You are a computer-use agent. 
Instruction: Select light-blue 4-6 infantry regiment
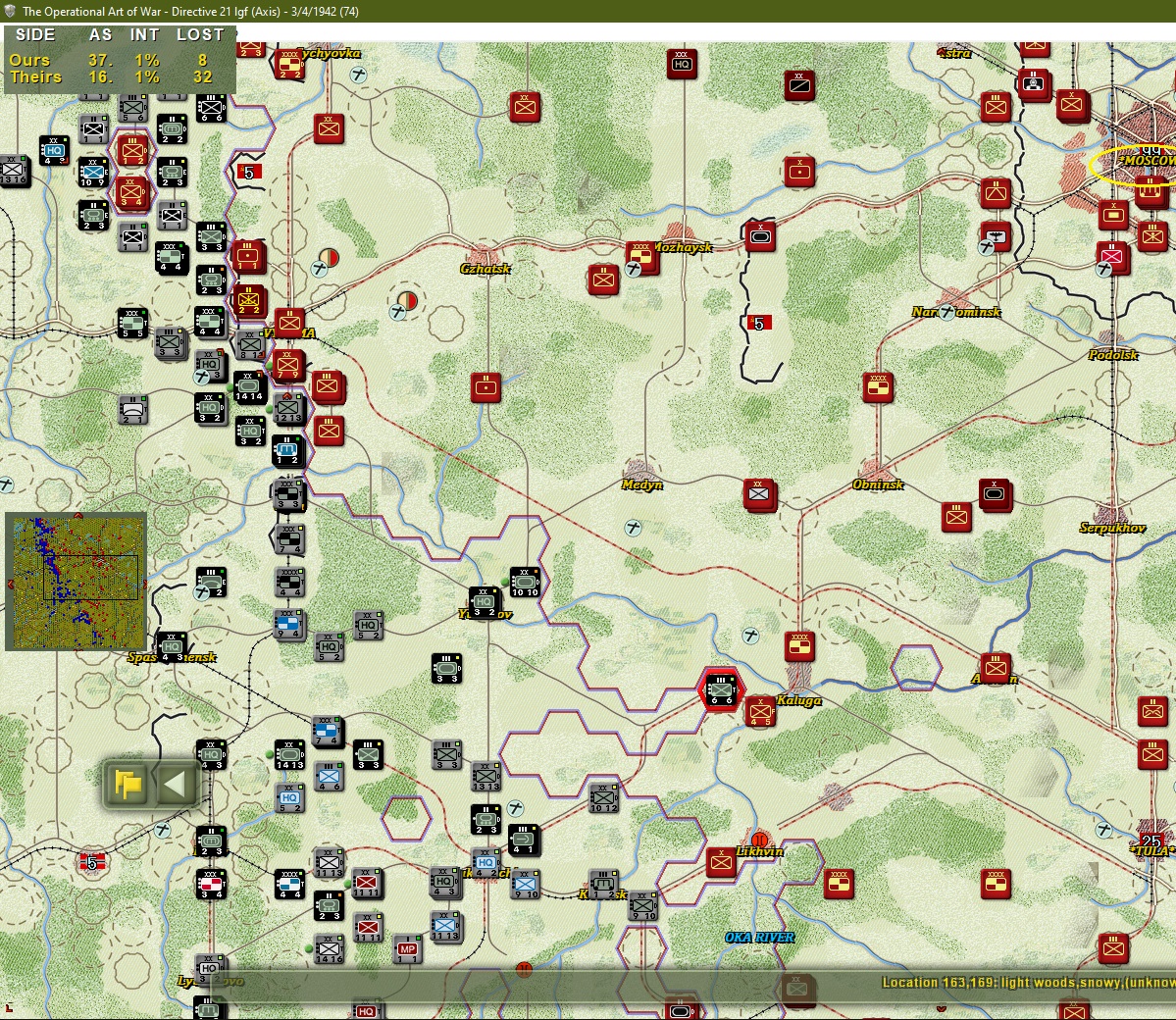[x=329, y=776]
